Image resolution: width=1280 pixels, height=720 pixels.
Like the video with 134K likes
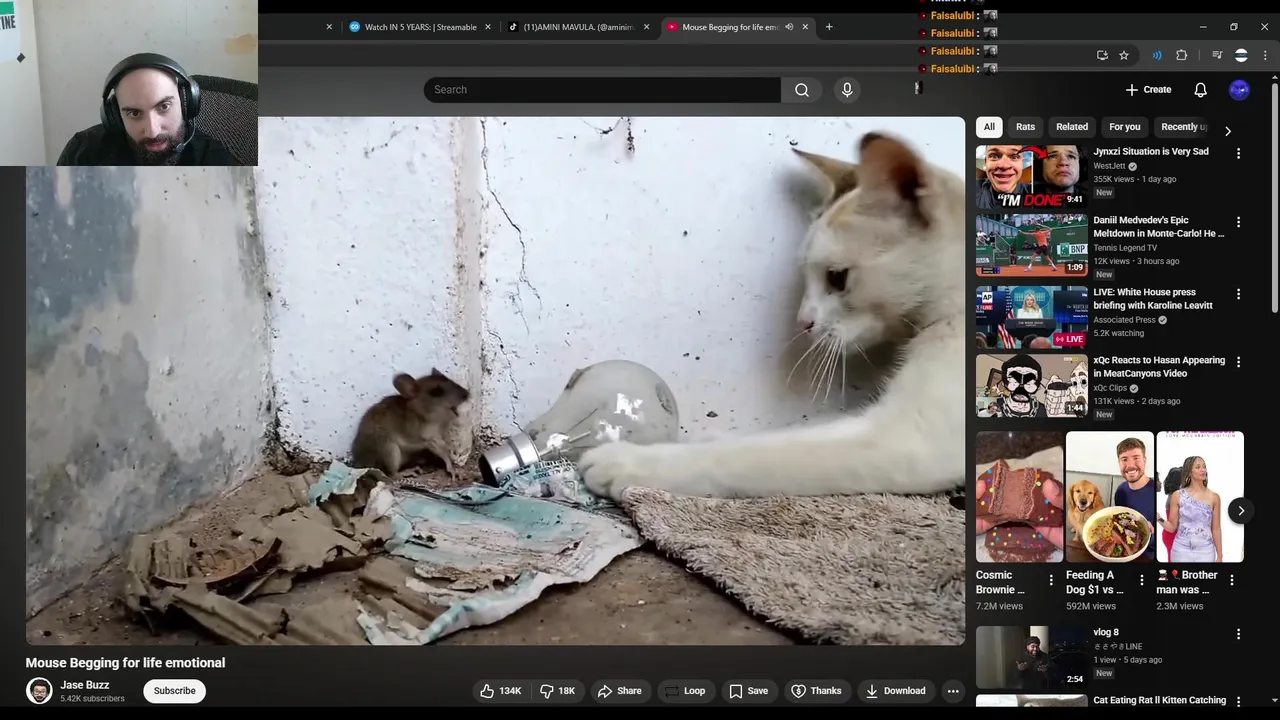click(x=500, y=691)
